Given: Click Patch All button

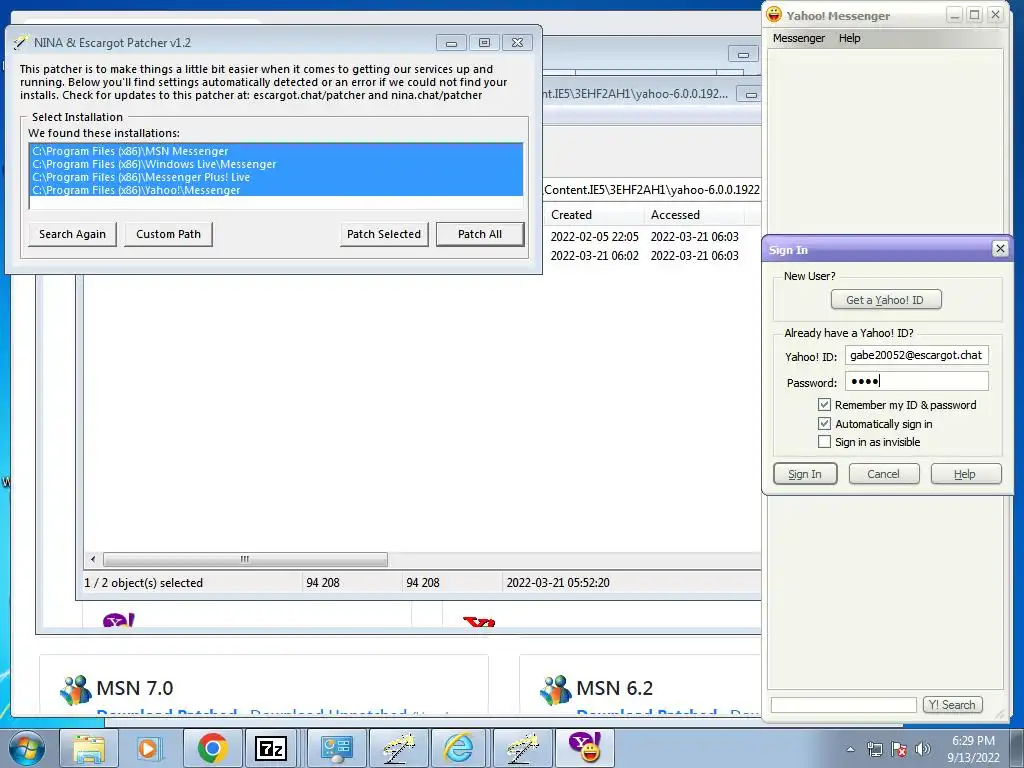Looking at the screenshot, I should [x=480, y=234].
